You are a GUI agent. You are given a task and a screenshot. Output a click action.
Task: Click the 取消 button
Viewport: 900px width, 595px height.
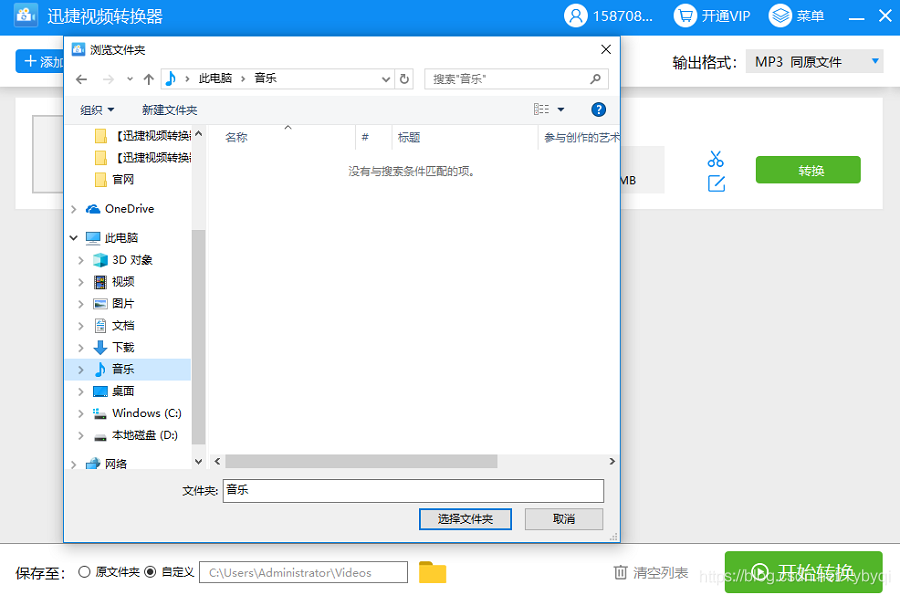click(564, 519)
